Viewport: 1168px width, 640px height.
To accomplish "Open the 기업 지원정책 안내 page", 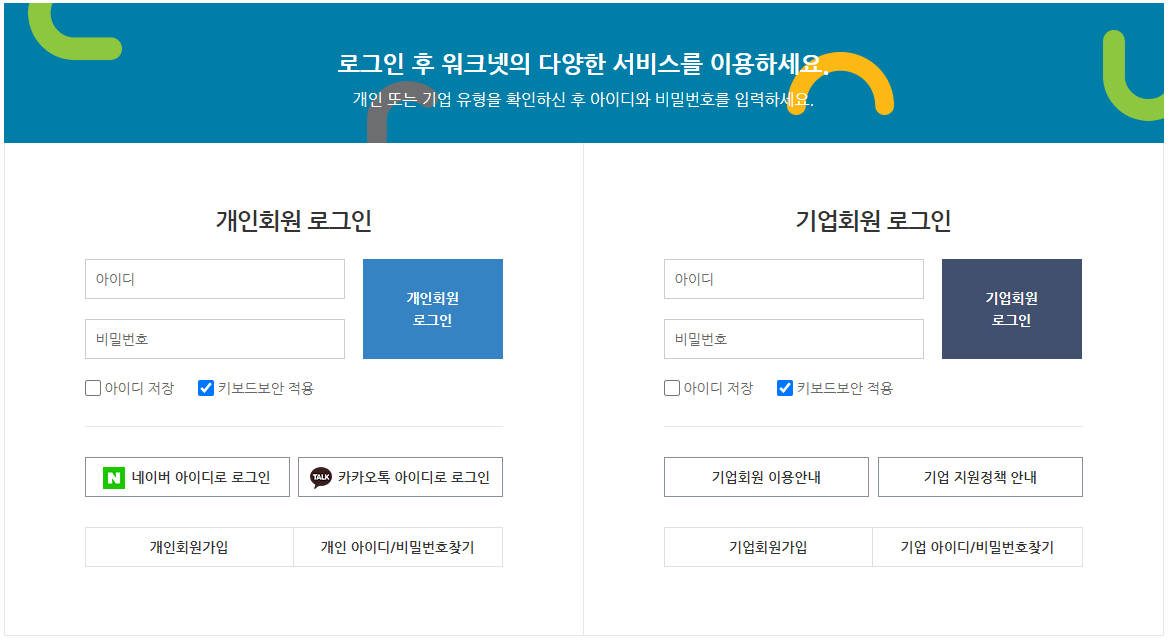I will 980,477.
